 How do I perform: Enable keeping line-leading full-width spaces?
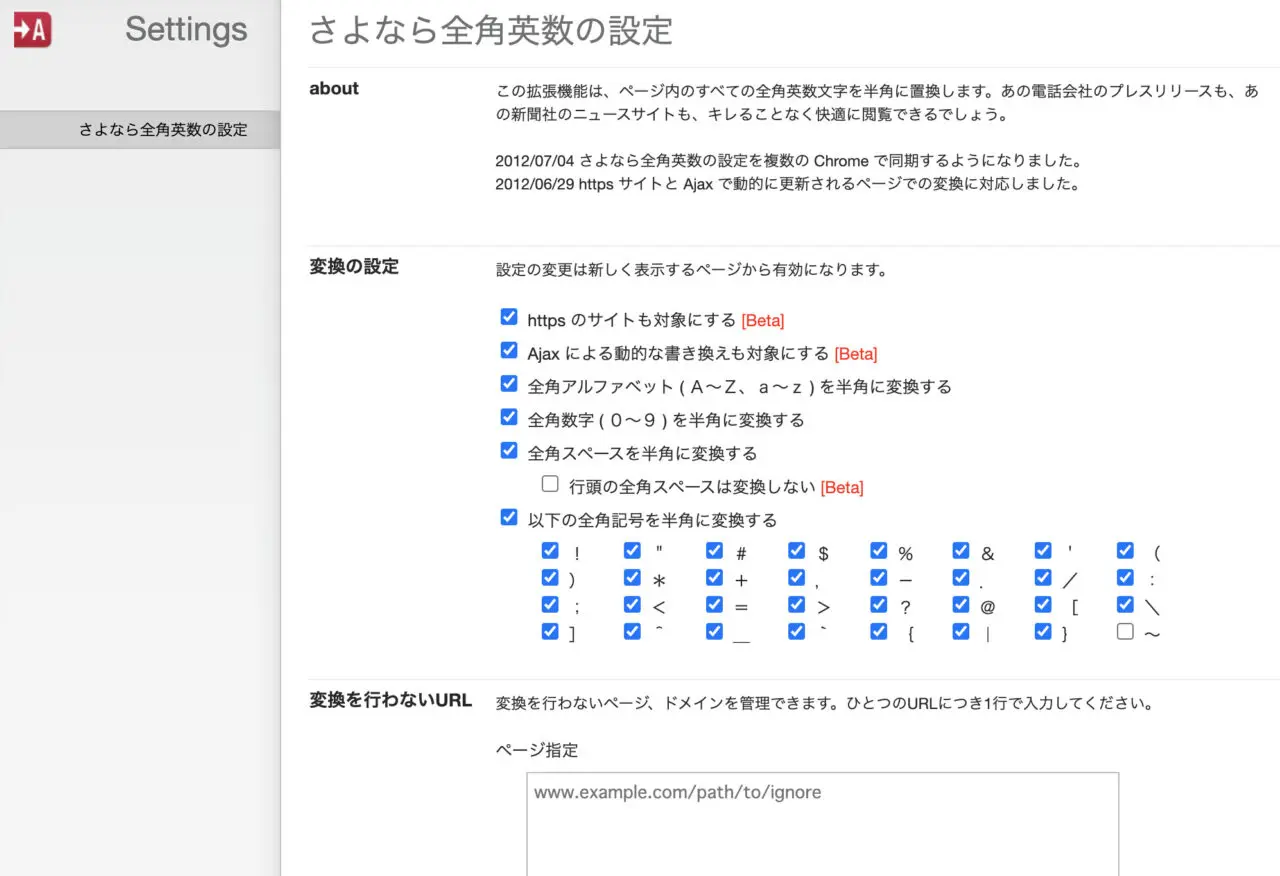(x=550, y=483)
